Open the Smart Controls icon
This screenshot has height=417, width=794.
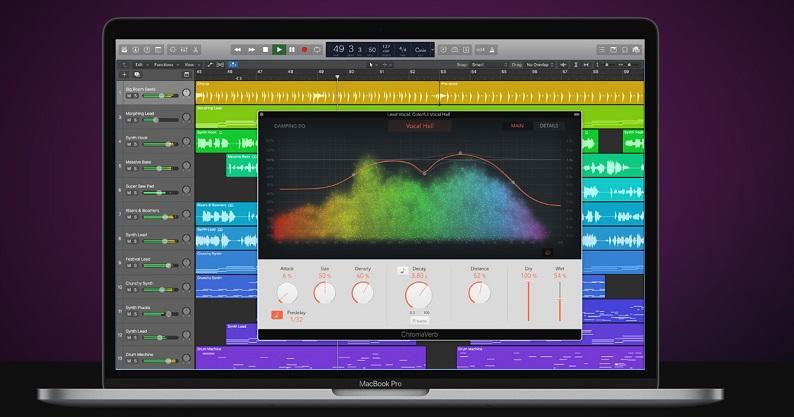pyautogui.click(x=173, y=50)
